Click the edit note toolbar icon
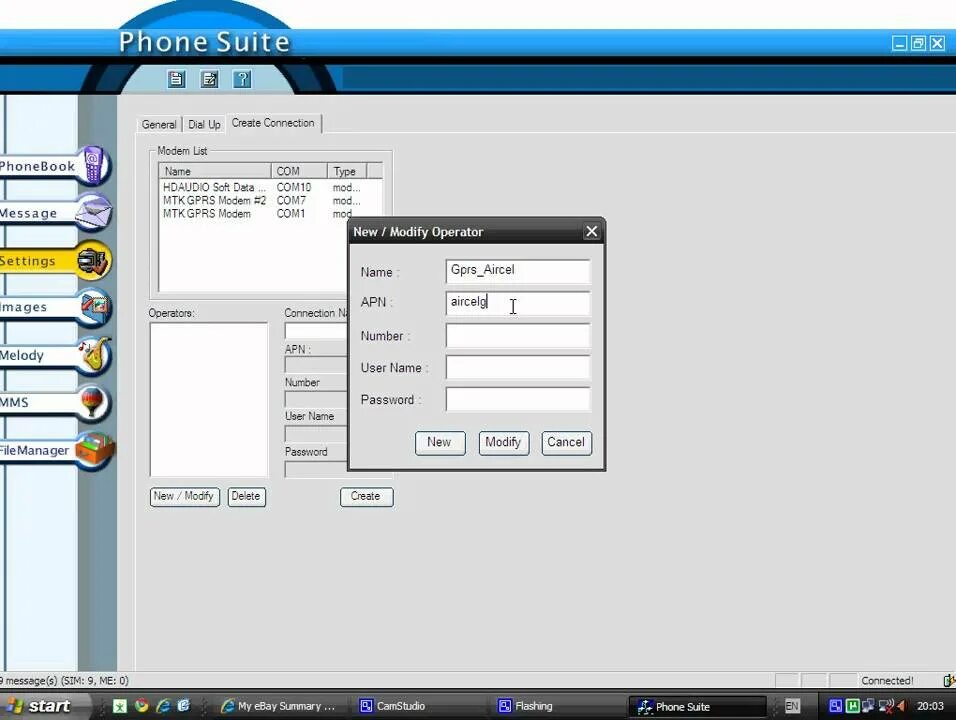956x720 pixels. tap(210, 79)
